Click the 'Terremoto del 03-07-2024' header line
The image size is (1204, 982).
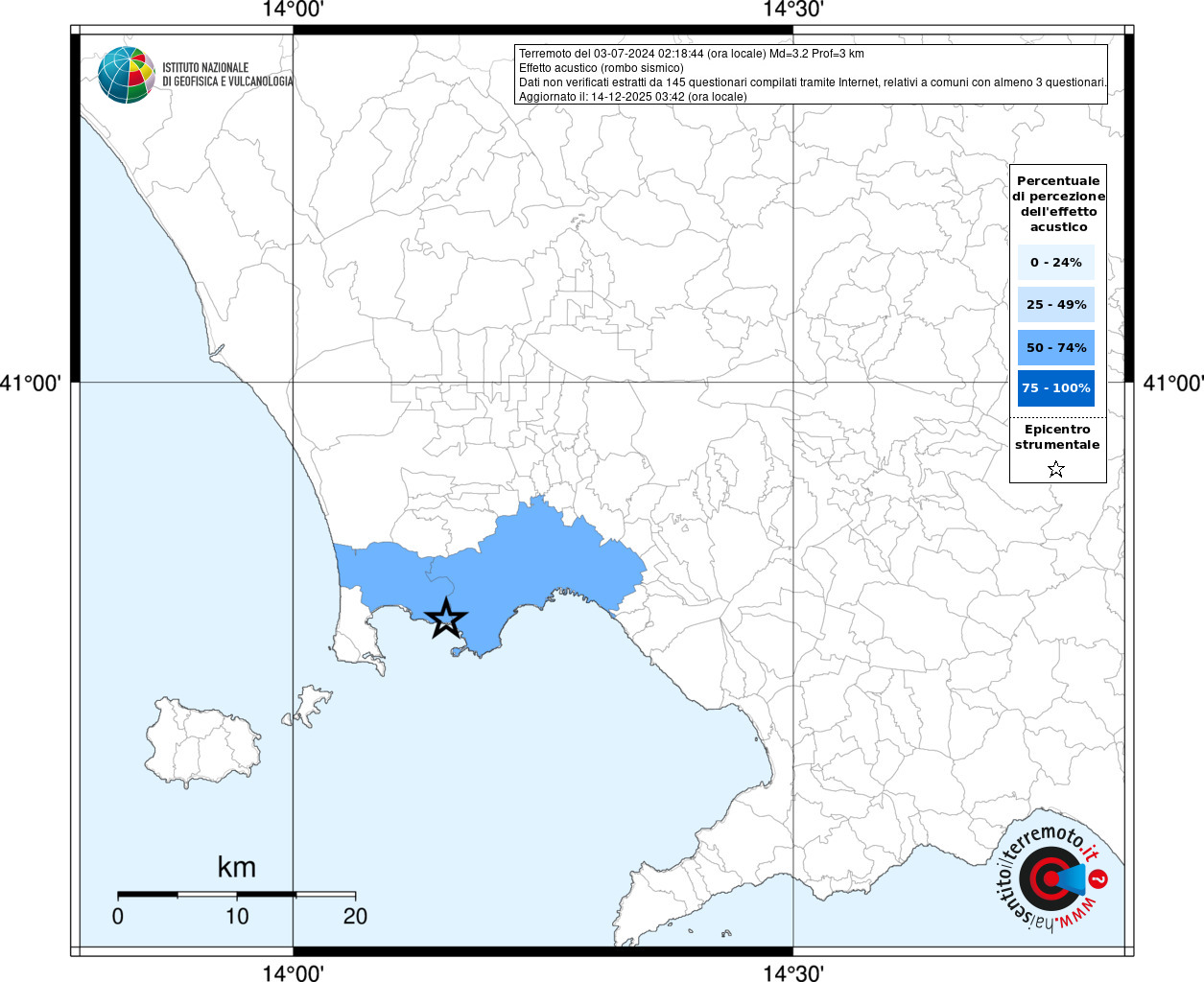click(692, 54)
